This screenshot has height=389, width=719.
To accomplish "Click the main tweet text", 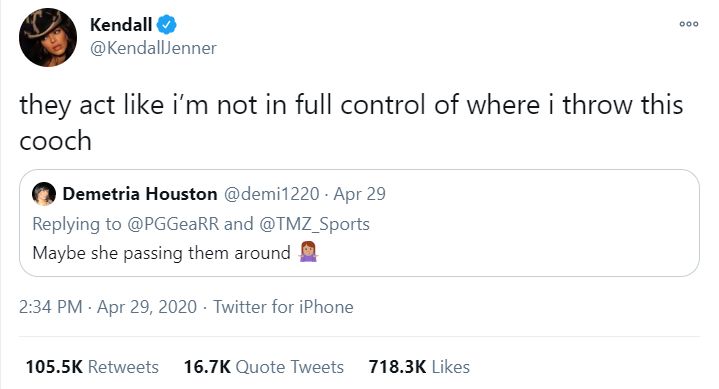I will tap(351, 122).
